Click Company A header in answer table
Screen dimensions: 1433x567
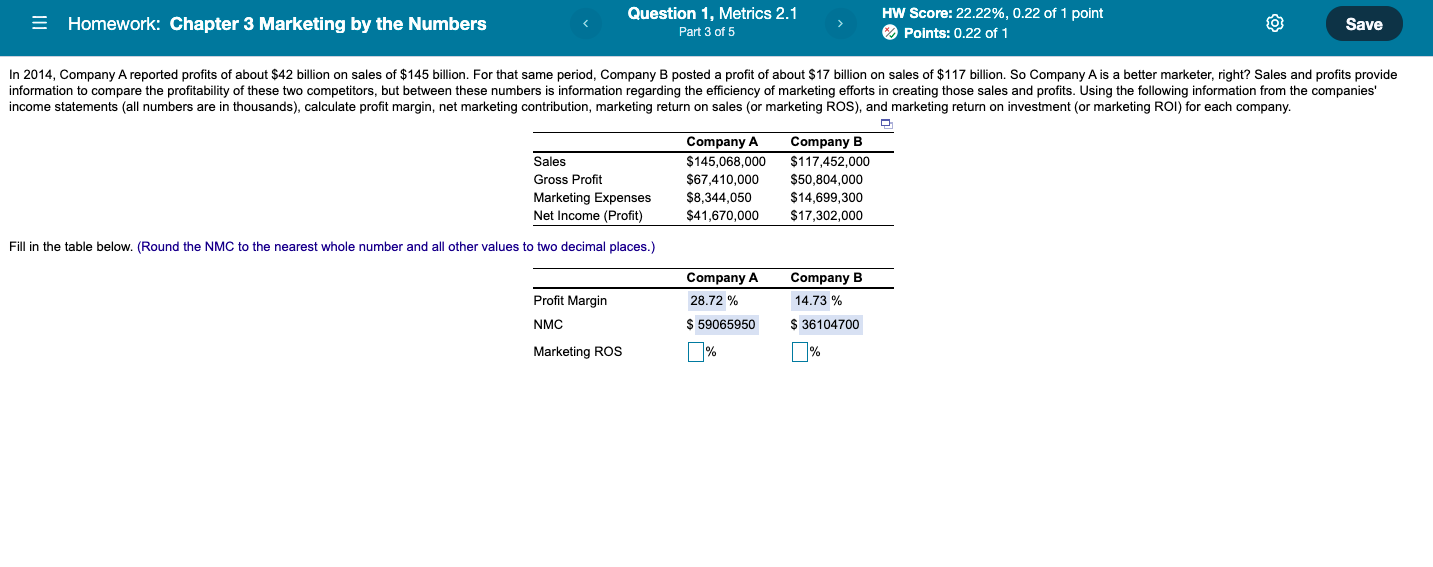[722, 277]
